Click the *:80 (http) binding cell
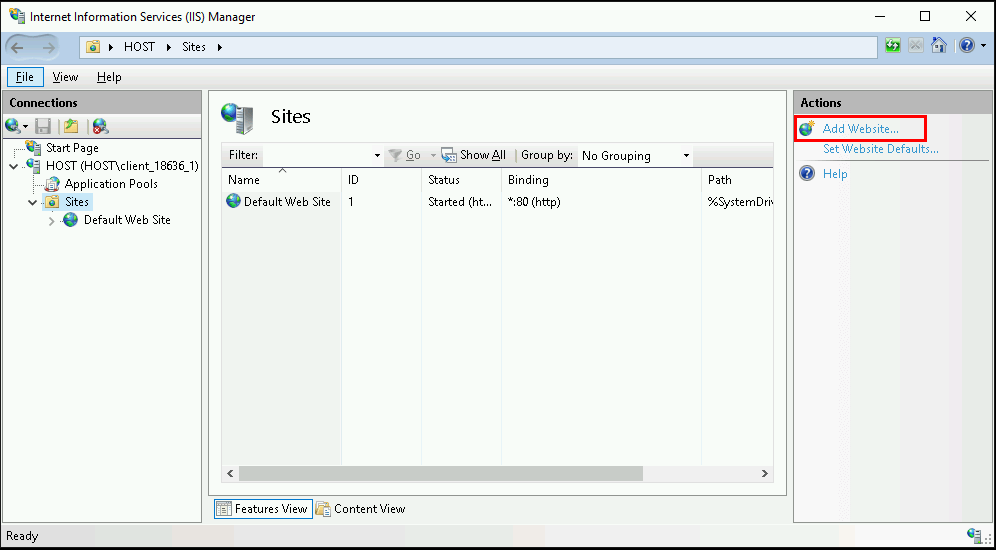The image size is (996, 550). [534, 202]
